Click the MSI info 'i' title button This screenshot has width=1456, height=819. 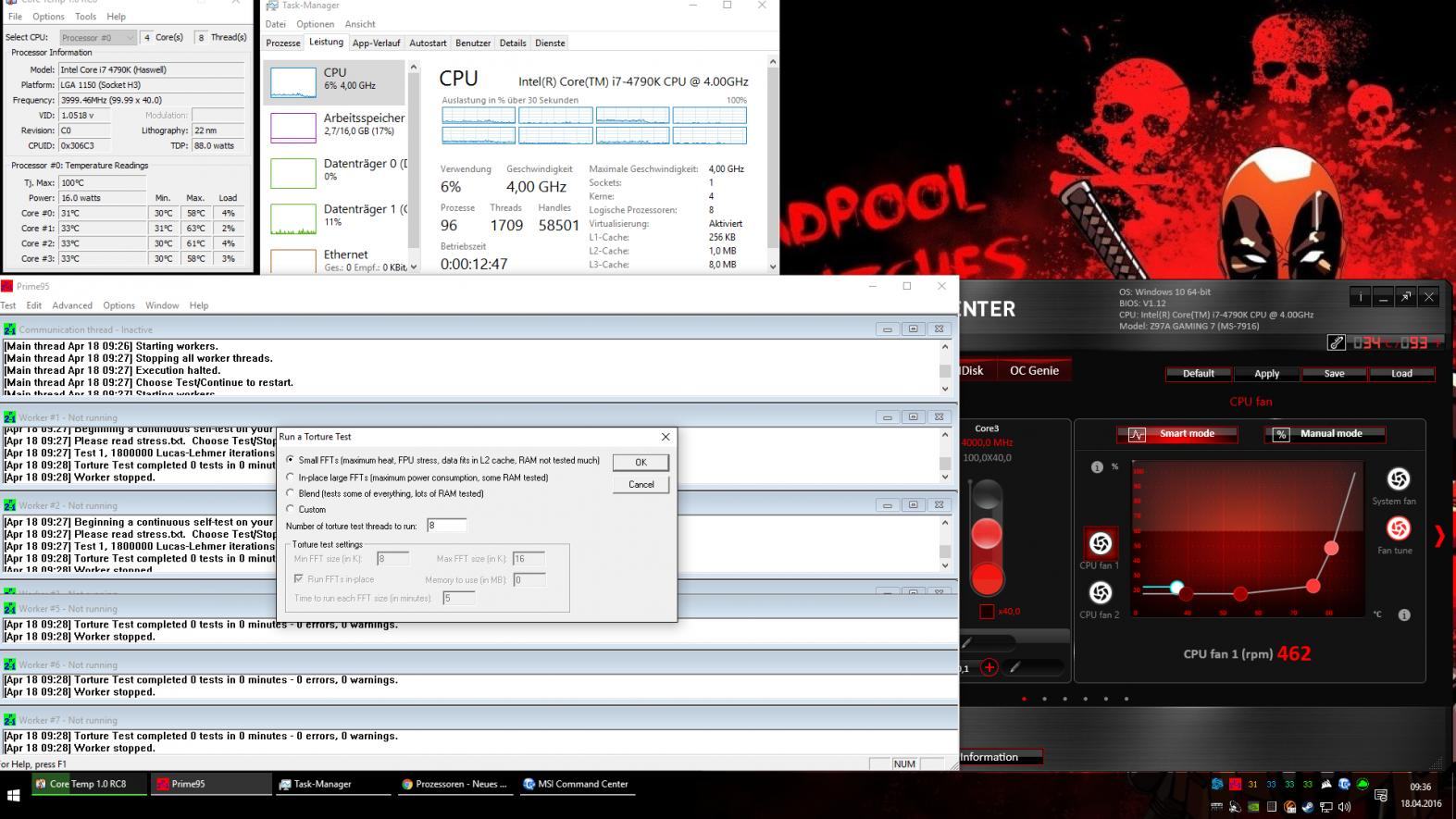click(x=1360, y=297)
